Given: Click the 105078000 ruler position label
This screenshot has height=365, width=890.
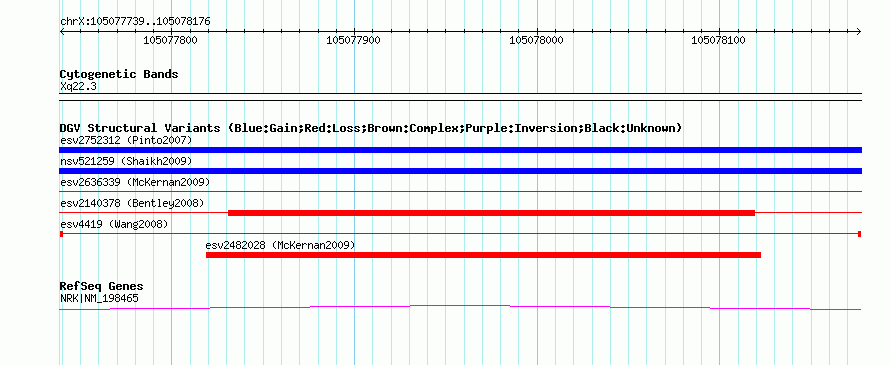Looking at the screenshot, I should tap(536, 40).
